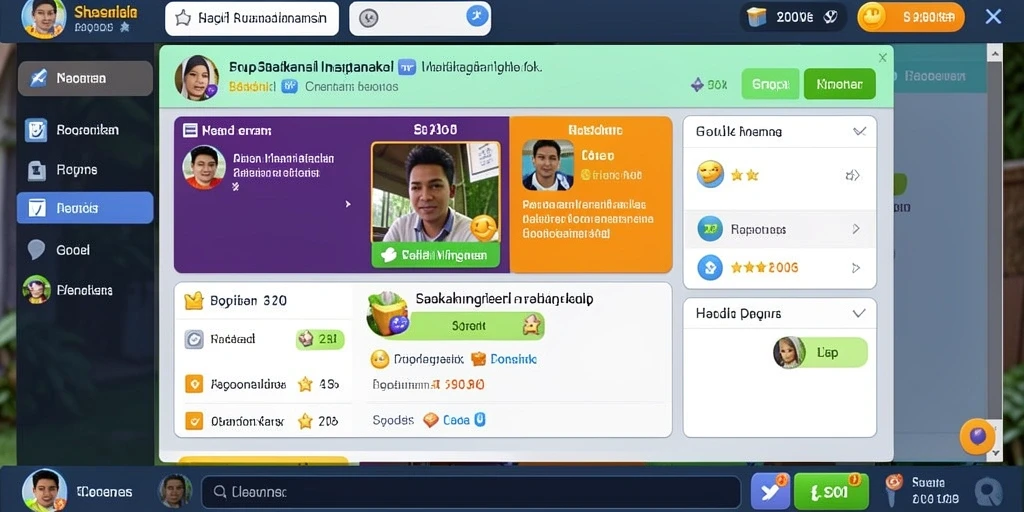
Task: Toggle the round checkbox beside Radand
Action: coord(194,339)
